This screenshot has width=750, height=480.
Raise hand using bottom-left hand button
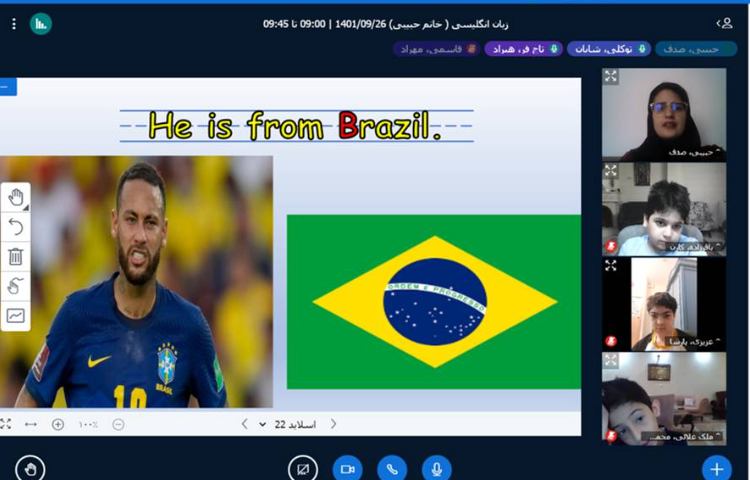click(30, 468)
